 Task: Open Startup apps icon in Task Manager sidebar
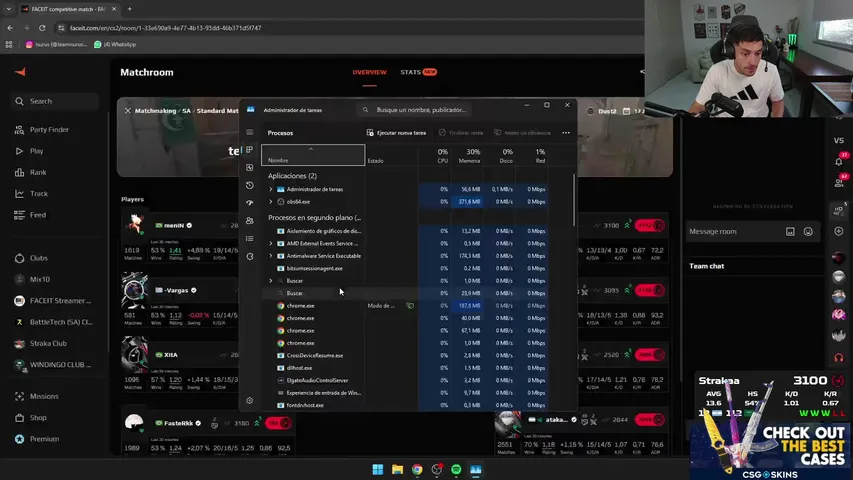(x=250, y=203)
